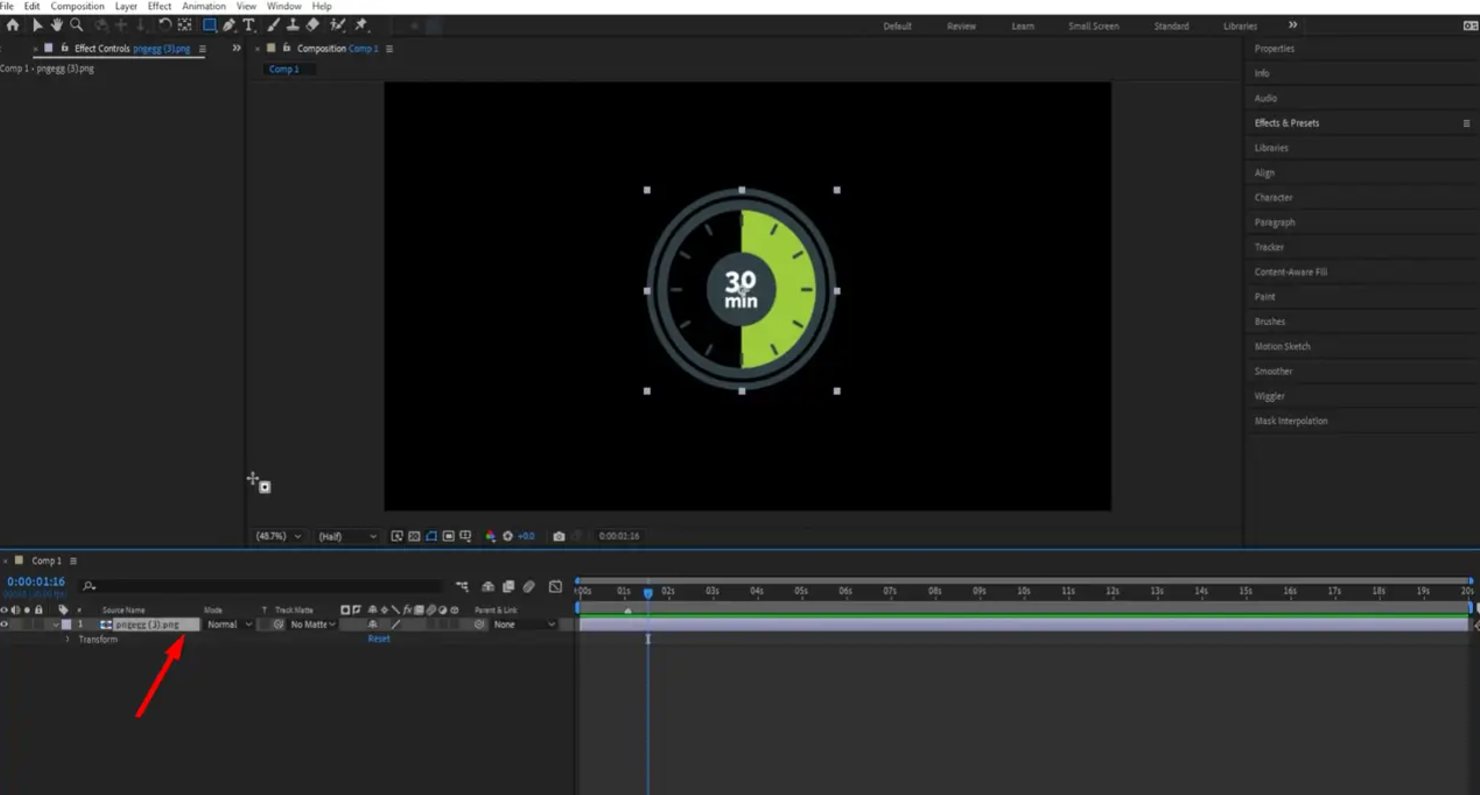Image resolution: width=1480 pixels, height=795 pixels.
Task: Select the Clone Stamp tool
Action: [x=292, y=25]
